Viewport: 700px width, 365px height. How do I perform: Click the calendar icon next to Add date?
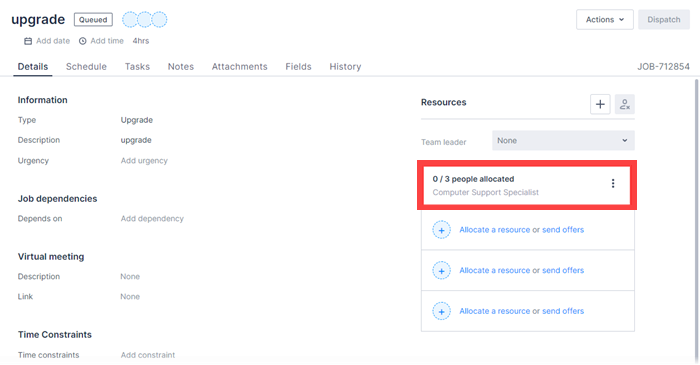[28, 41]
